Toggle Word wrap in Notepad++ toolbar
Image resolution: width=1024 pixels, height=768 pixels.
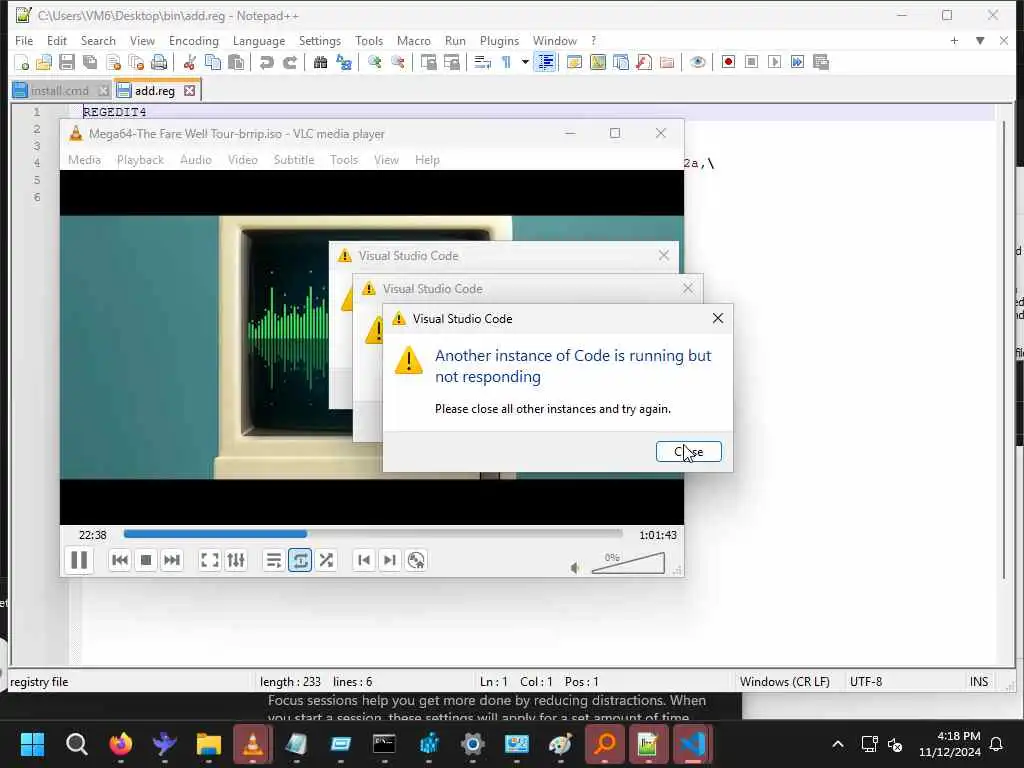pos(482,63)
